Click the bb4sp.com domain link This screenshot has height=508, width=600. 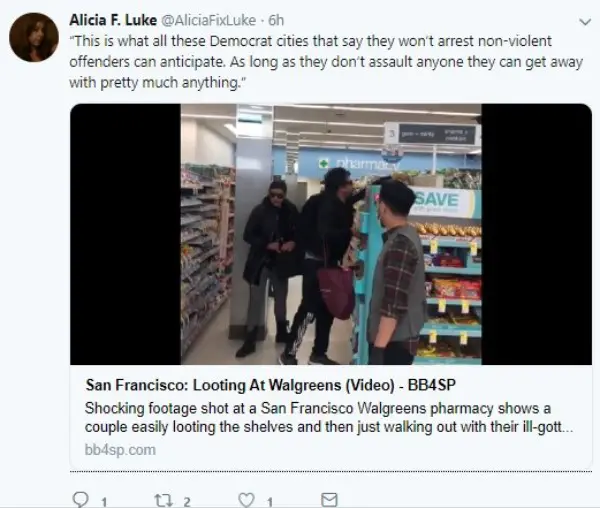click(x=120, y=449)
